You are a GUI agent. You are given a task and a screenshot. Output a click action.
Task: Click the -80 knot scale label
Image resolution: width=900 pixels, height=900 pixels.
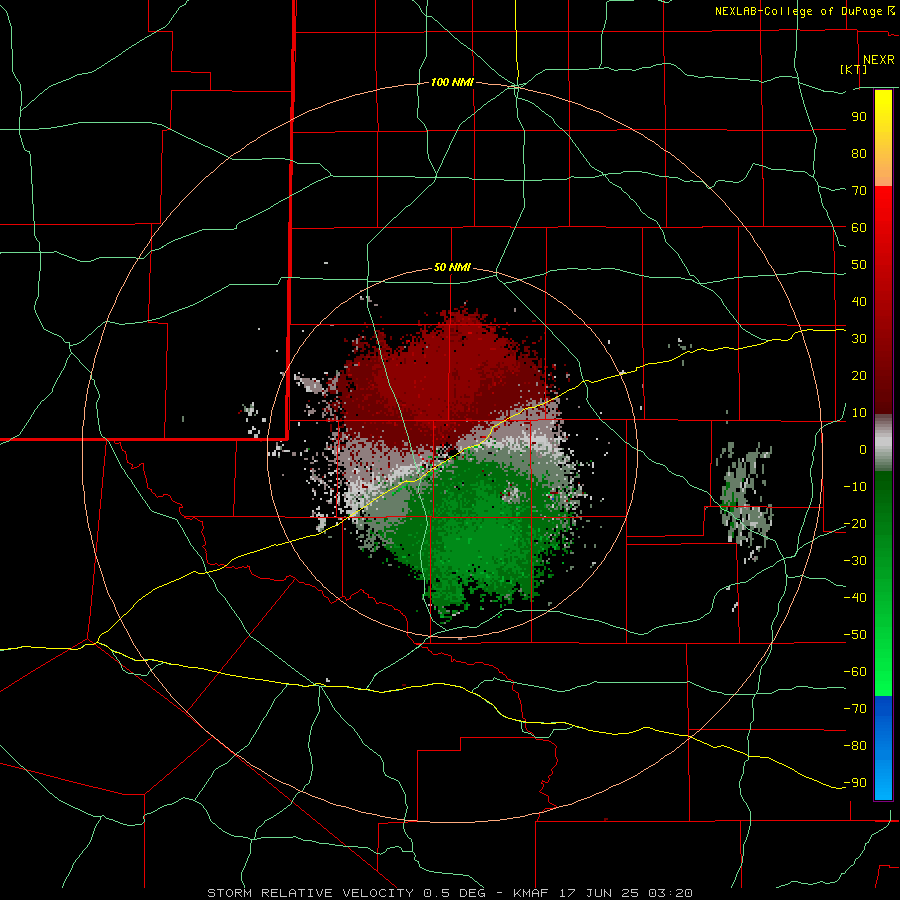click(x=855, y=746)
